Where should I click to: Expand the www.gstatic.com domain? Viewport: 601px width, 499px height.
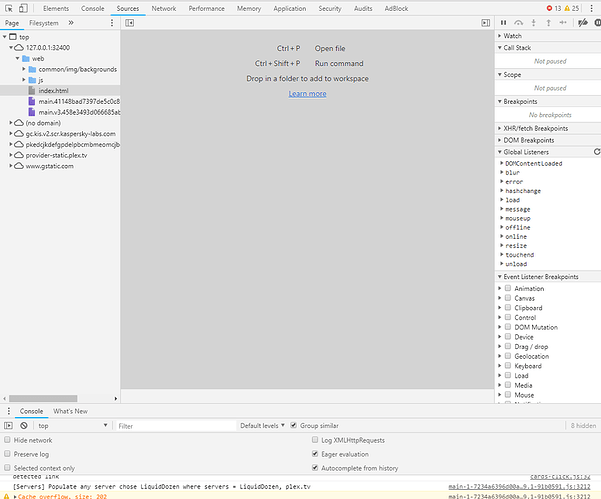click(x=11, y=166)
